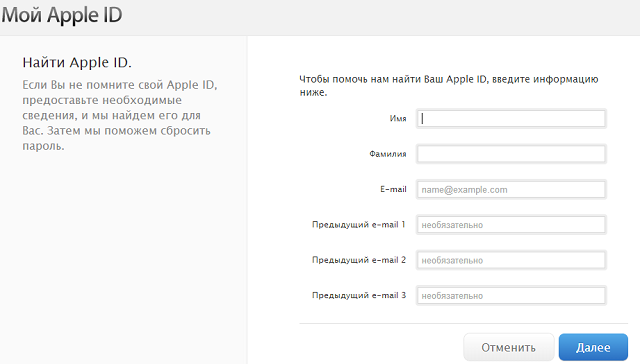640x364 pixels.
Task: Click the paragraph starting Если Вы не помните
Action: click(120, 115)
